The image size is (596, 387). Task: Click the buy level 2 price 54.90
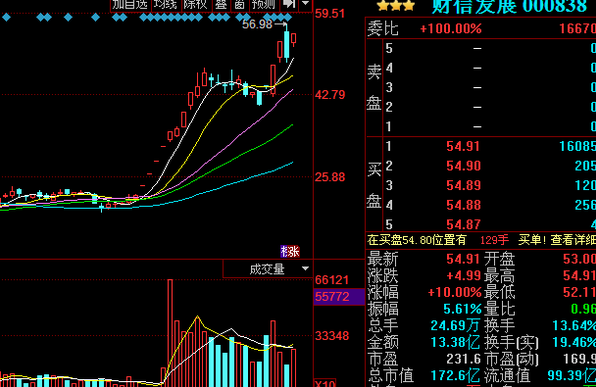click(x=463, y=166)
